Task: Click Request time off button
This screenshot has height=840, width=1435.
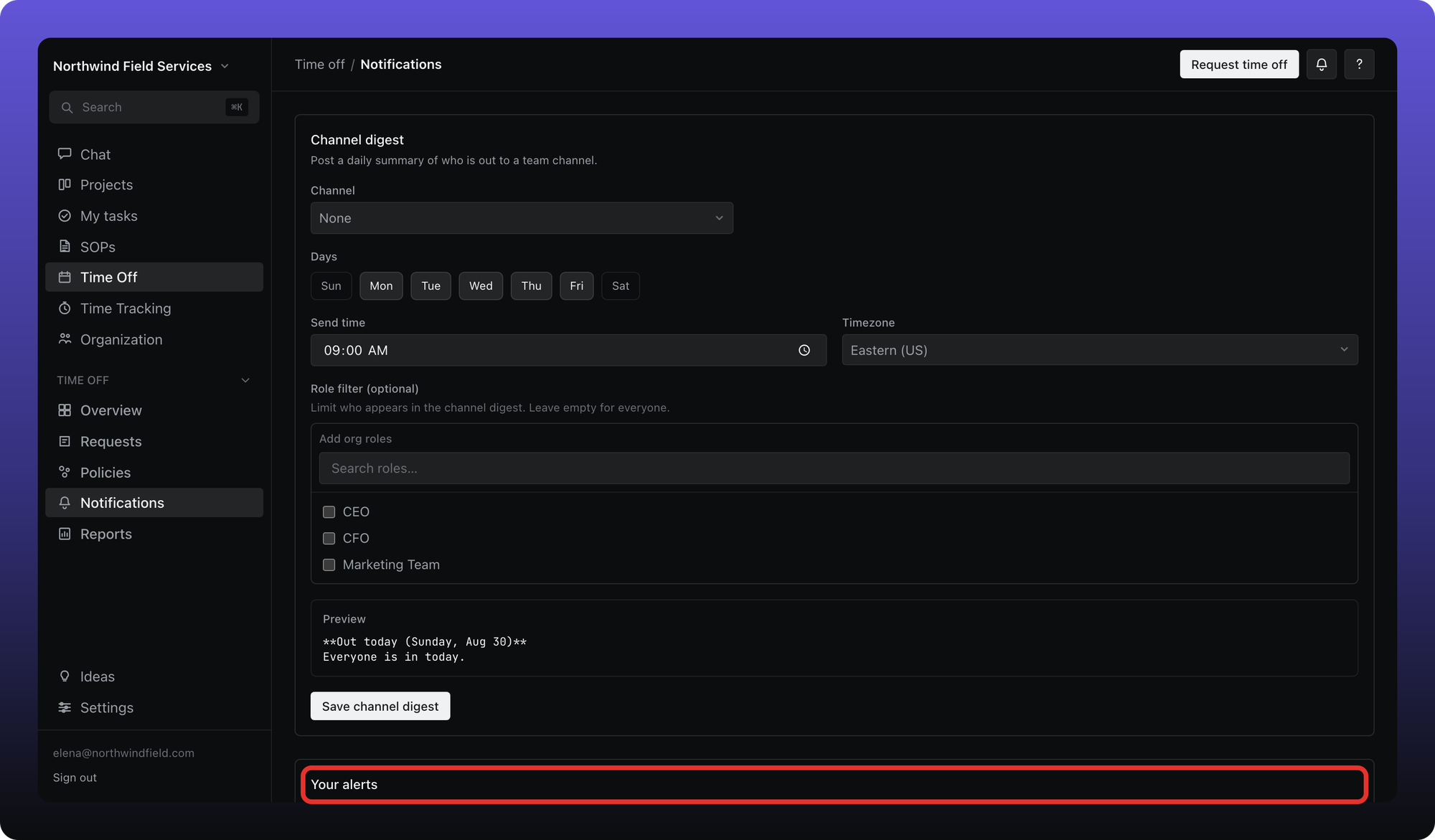Action: (x=1239, y=65)
